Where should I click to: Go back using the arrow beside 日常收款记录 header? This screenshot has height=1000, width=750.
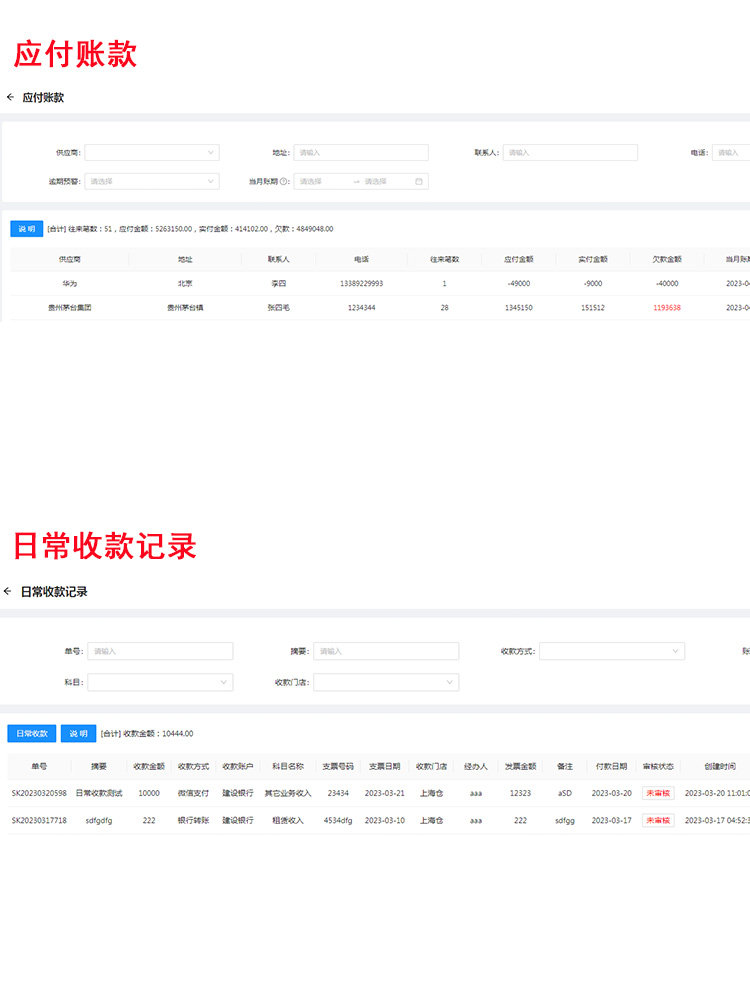coord(8,591)
